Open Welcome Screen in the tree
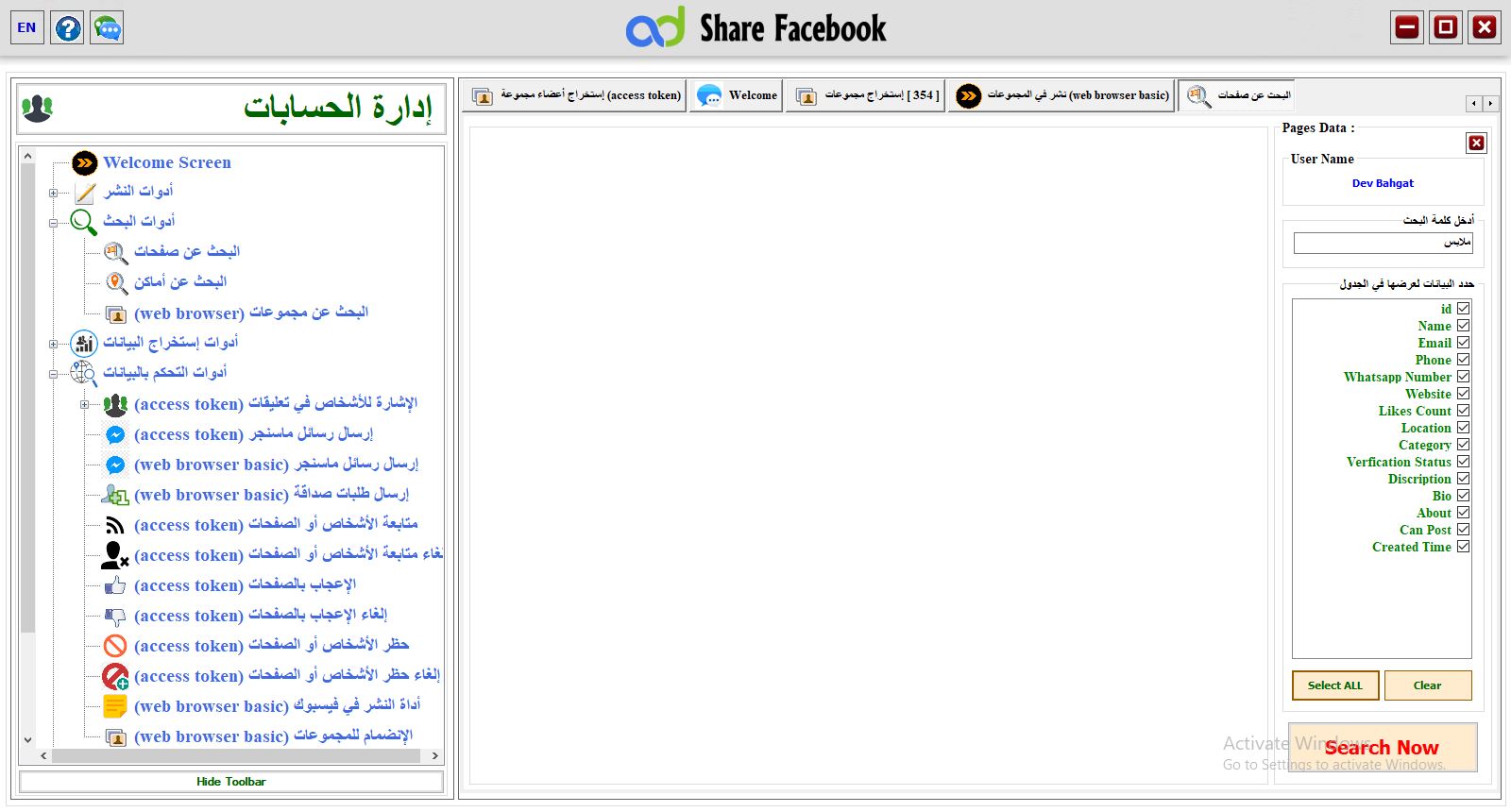Viewport: 1511px width, 812px height. [167, 162]
